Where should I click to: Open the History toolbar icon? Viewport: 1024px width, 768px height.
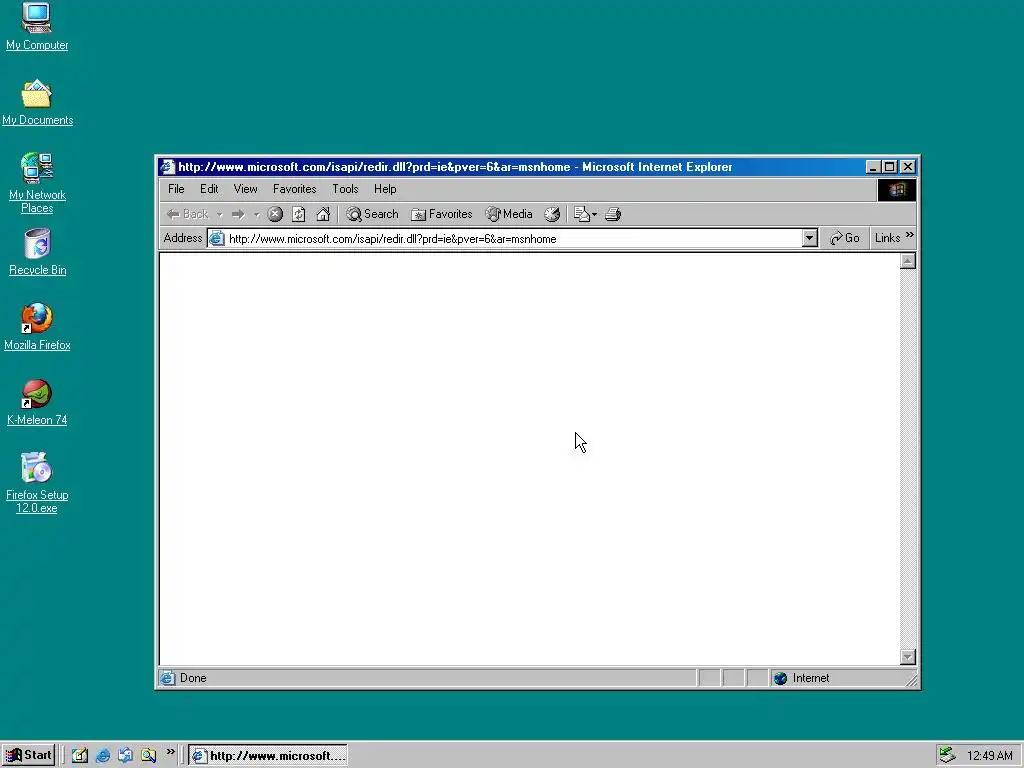pyautogui.click(x=552, y=214)
